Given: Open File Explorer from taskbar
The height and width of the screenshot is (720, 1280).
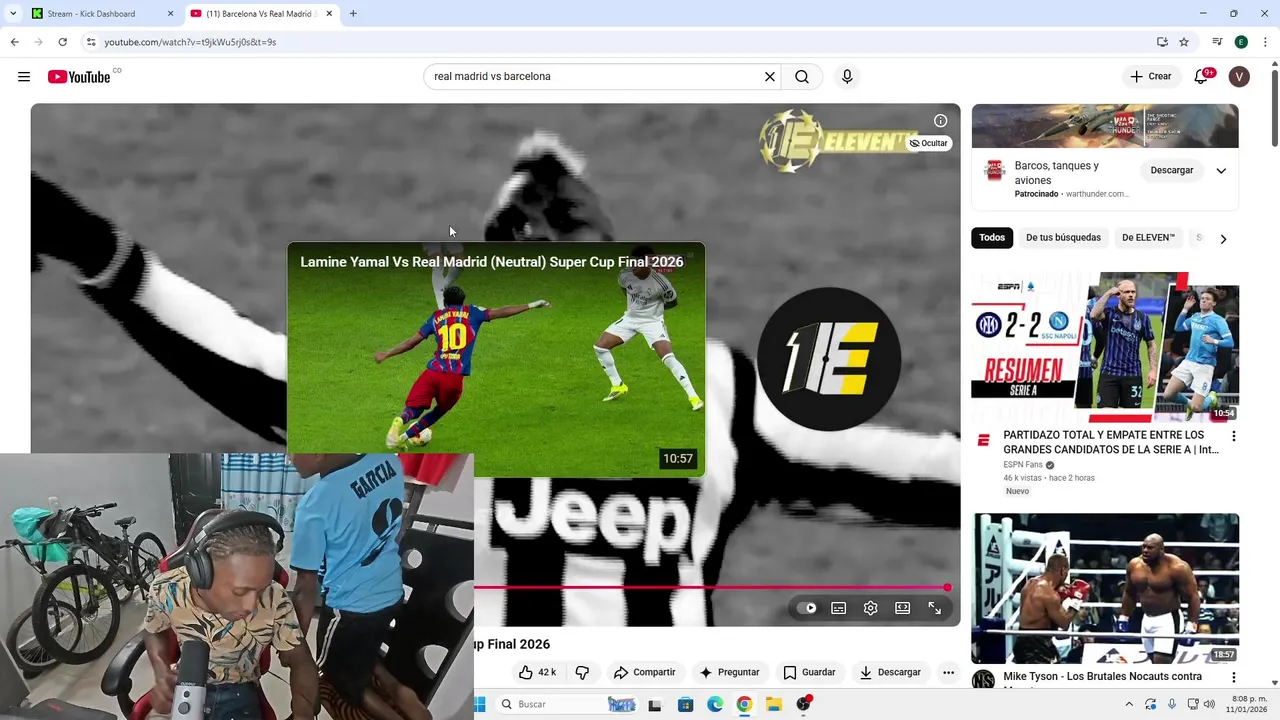Looking at the screenshot, I should [774, 705].
